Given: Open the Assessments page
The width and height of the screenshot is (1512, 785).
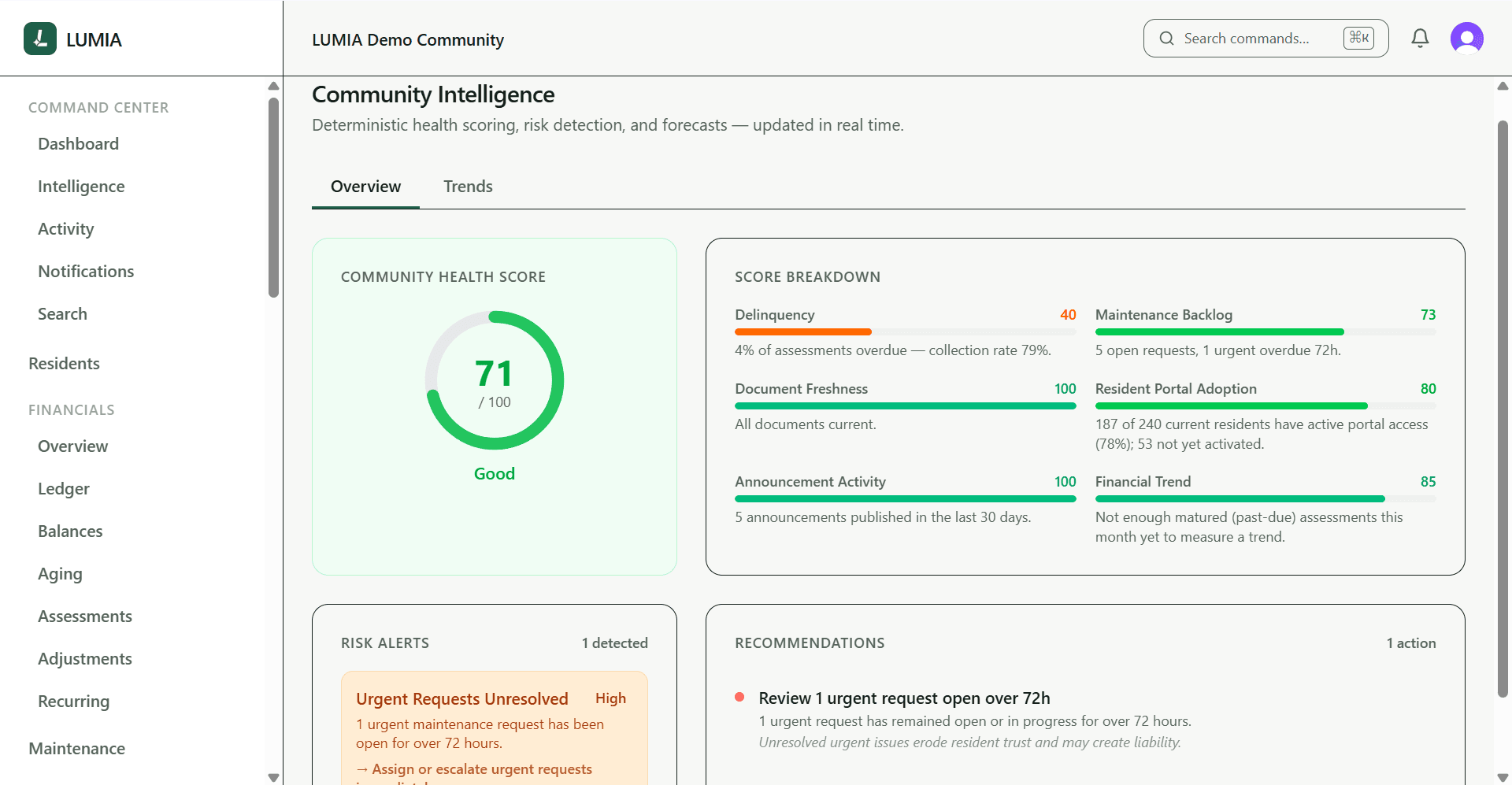Looking at the screenshot, I should click(85, 617).
